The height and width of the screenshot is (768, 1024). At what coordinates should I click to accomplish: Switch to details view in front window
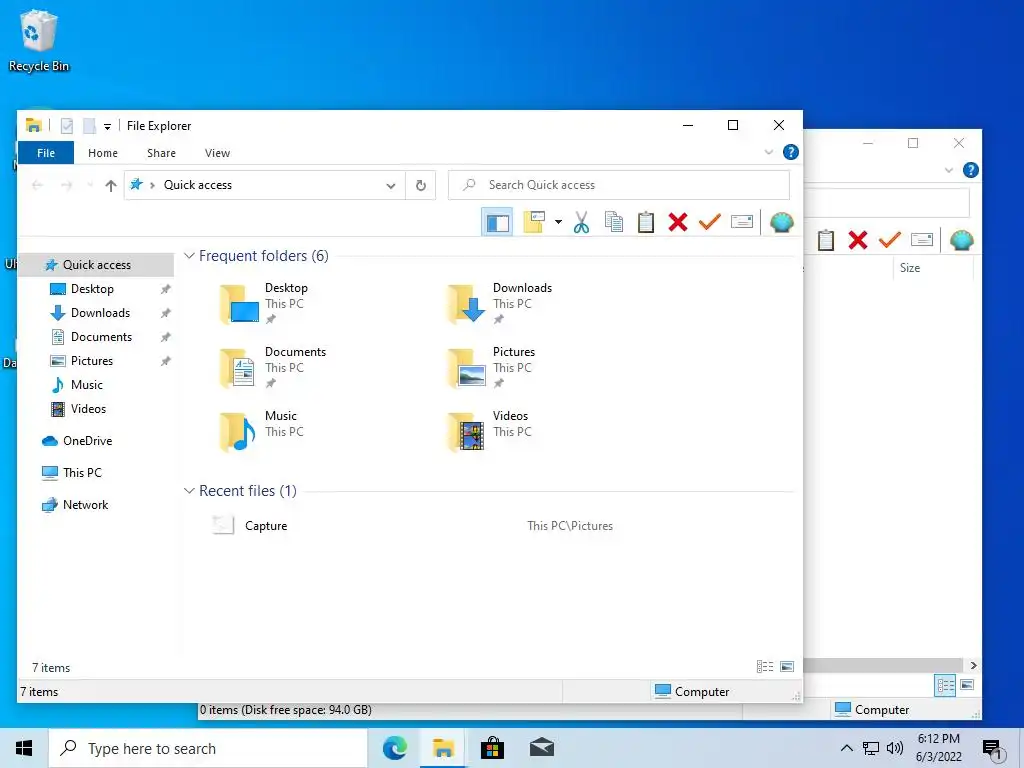pos(765,667)
